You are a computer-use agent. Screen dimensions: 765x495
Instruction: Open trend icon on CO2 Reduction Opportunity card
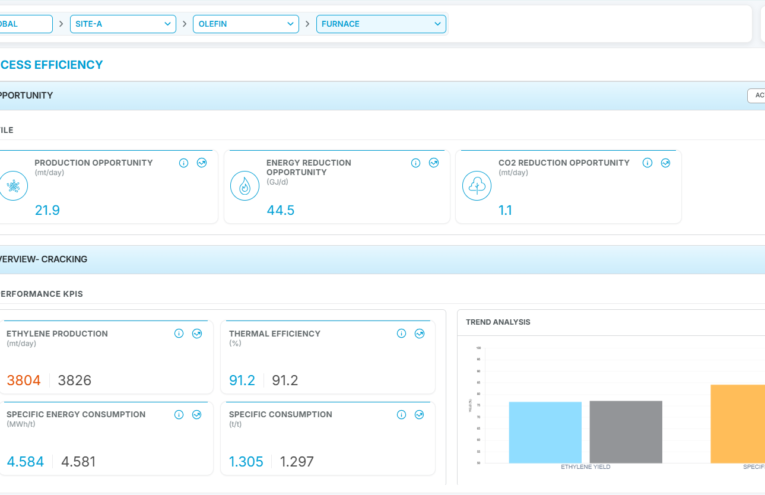pos(665,163)
